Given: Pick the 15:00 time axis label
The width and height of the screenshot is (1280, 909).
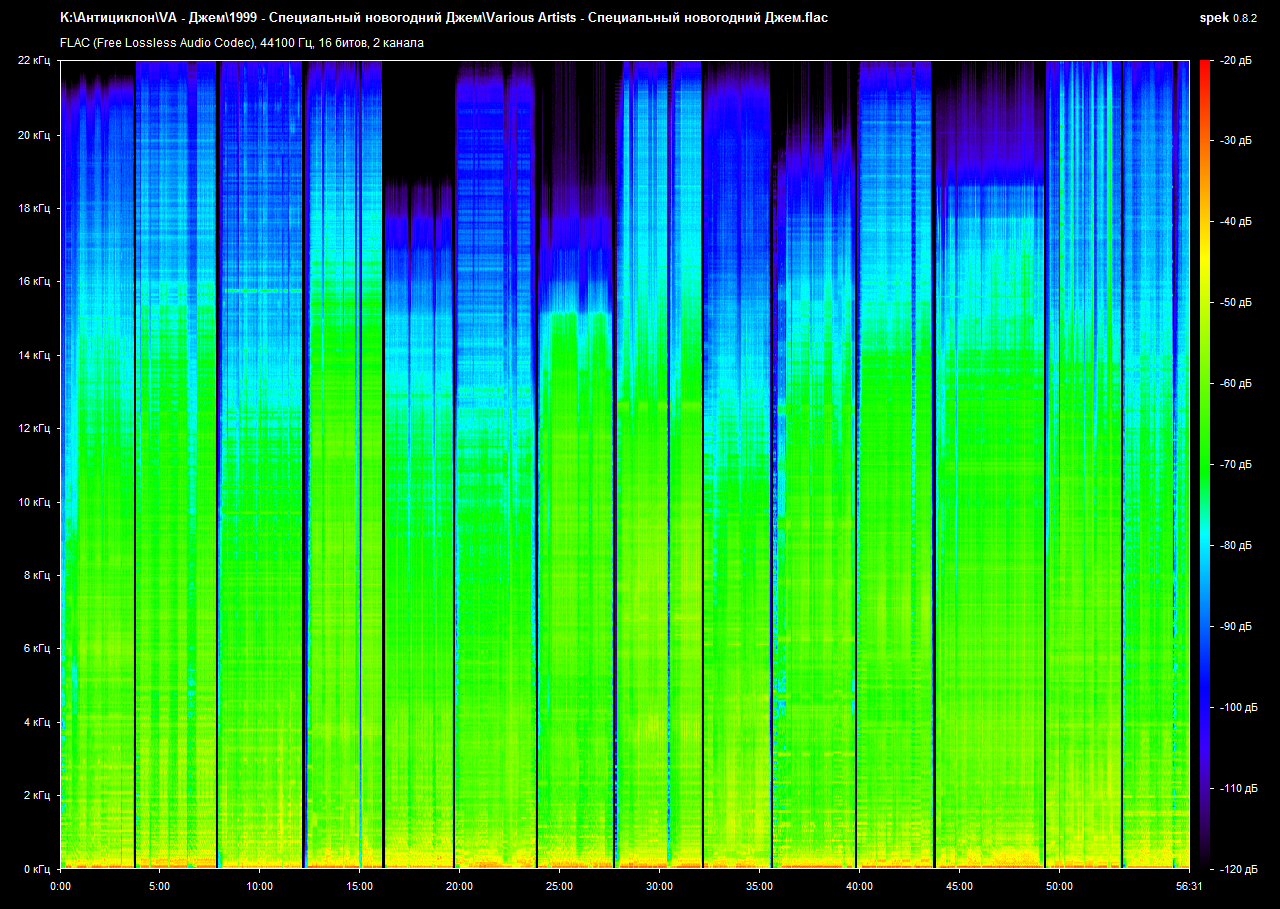Looking at the screenshot, I should pyautogui.click(x=360, y=886).
